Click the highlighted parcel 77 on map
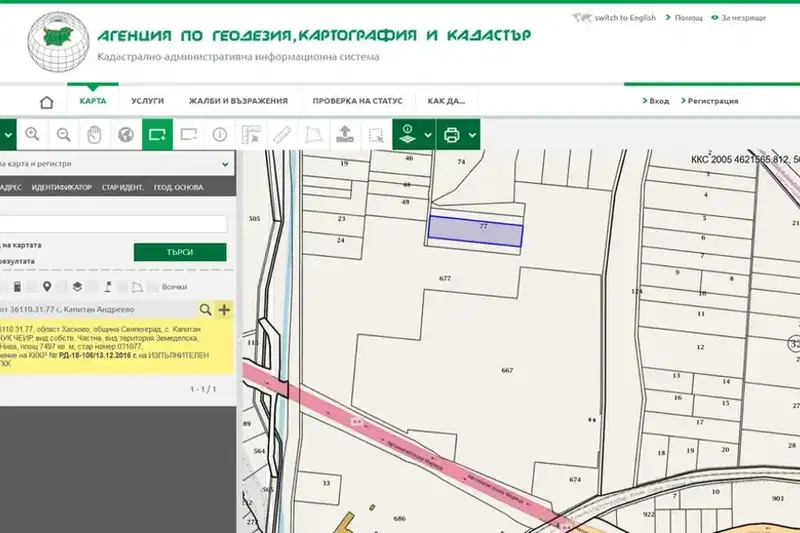Viewport: 800px width, 533px height. tap(475, 232)
